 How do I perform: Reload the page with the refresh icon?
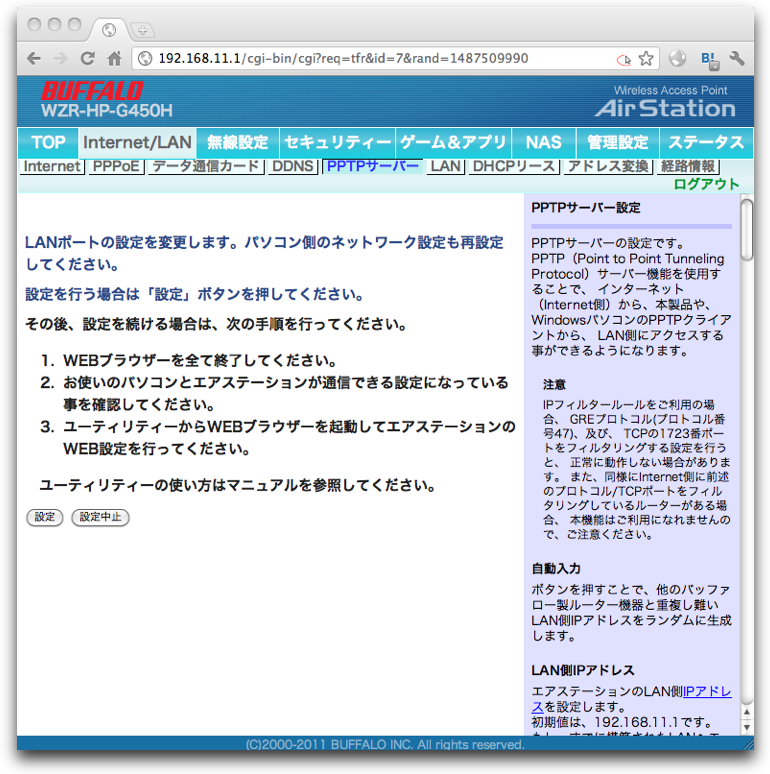tap(87, 59)
